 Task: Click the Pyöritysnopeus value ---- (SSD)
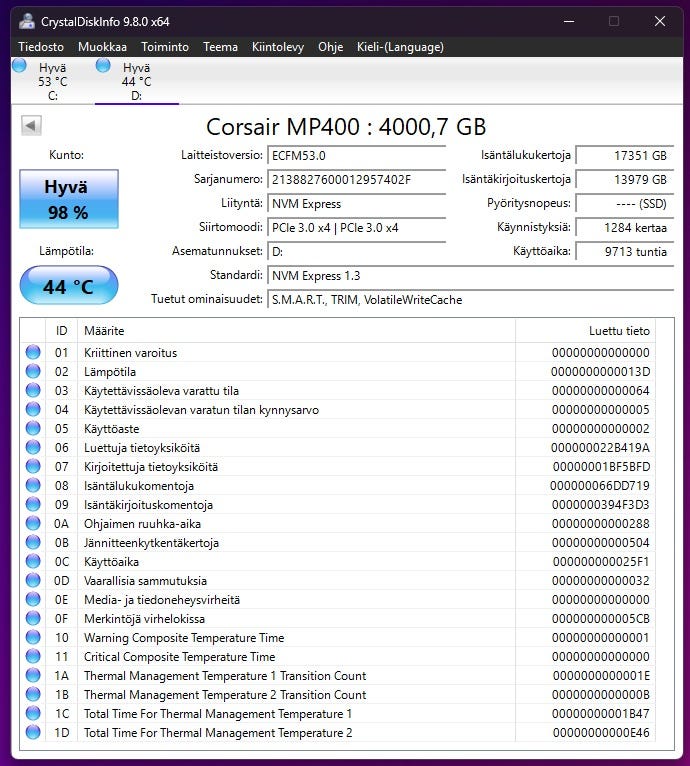(625, 204)
